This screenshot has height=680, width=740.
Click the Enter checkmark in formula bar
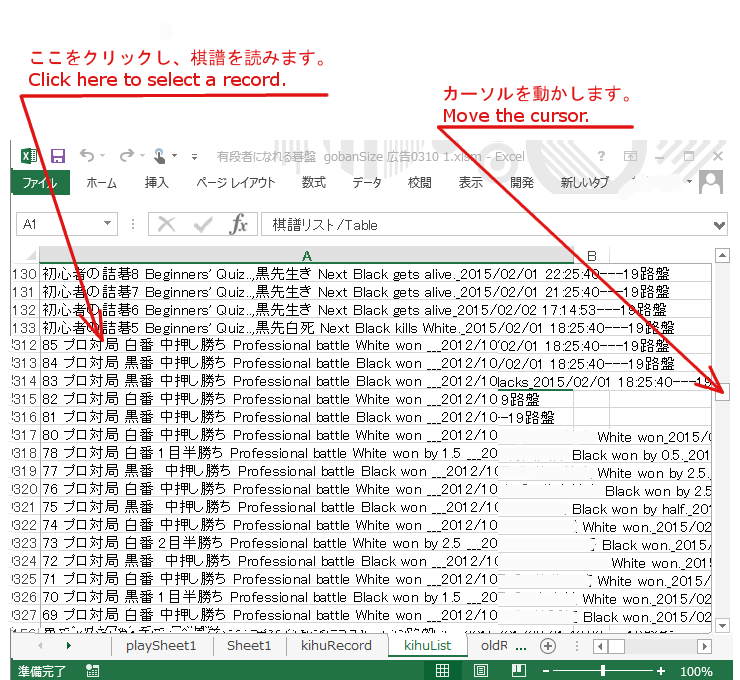203,225
